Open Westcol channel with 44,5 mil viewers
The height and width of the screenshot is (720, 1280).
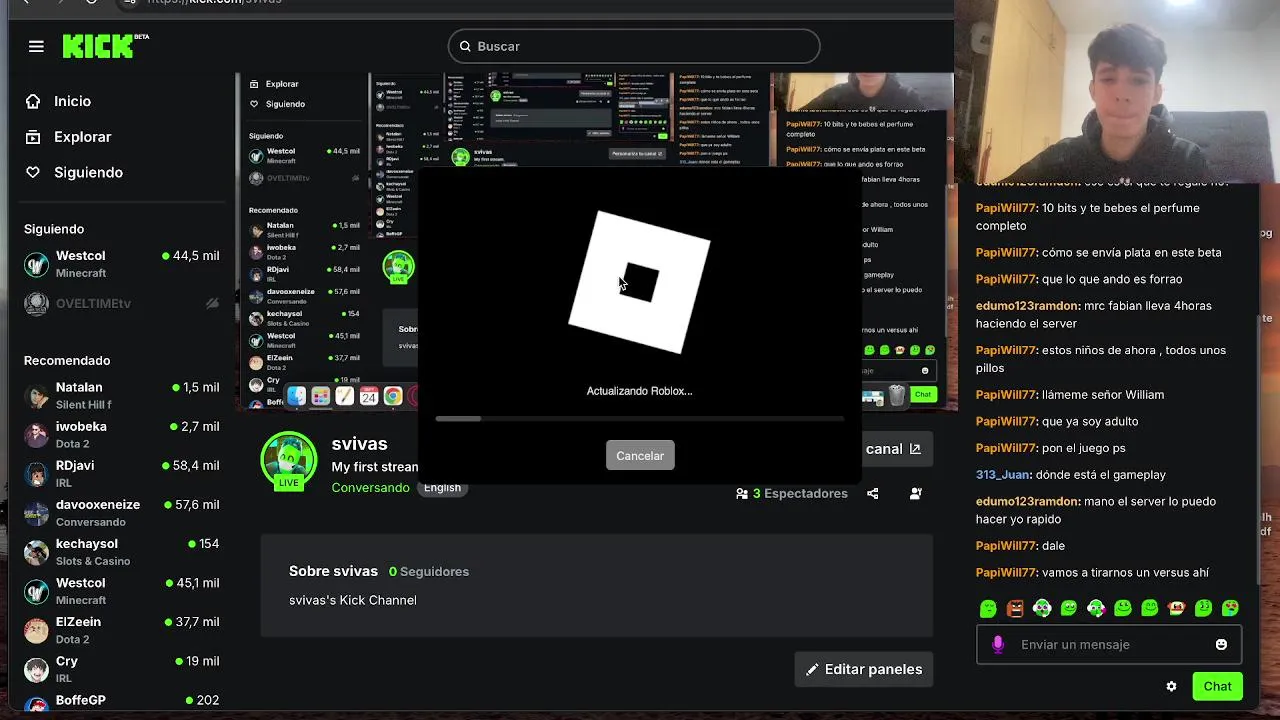[x=122, y=264]
